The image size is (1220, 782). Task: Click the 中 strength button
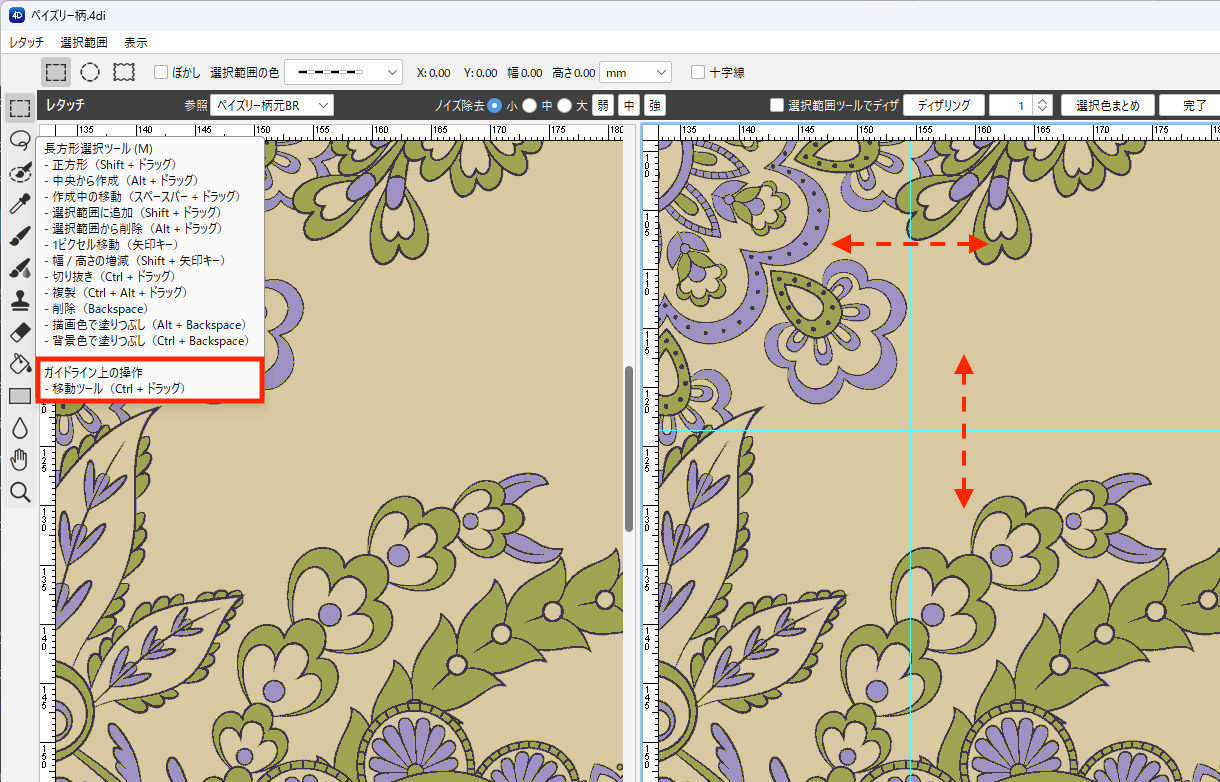click(x=629, y=105)
